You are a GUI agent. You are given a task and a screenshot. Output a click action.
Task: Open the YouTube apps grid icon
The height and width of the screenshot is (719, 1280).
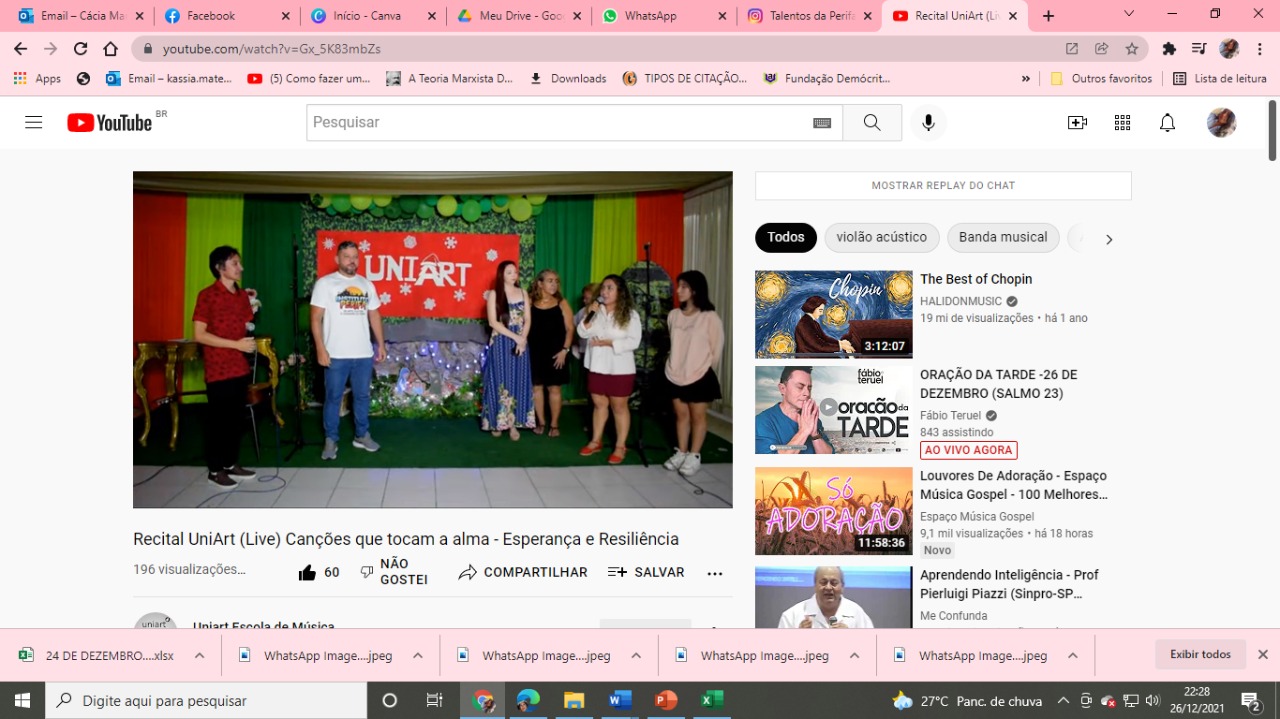(x=1122, y=122)
